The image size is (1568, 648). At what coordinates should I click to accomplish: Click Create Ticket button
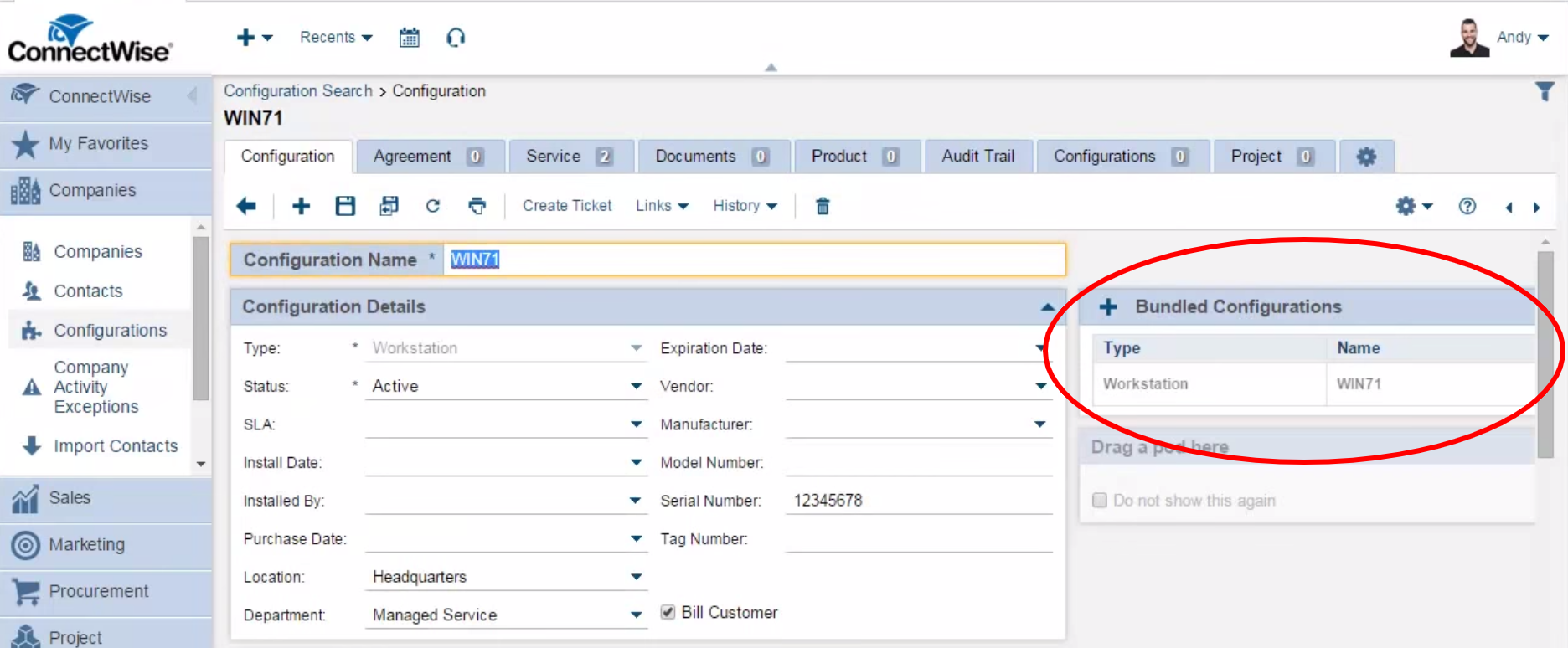pos(567,206)
